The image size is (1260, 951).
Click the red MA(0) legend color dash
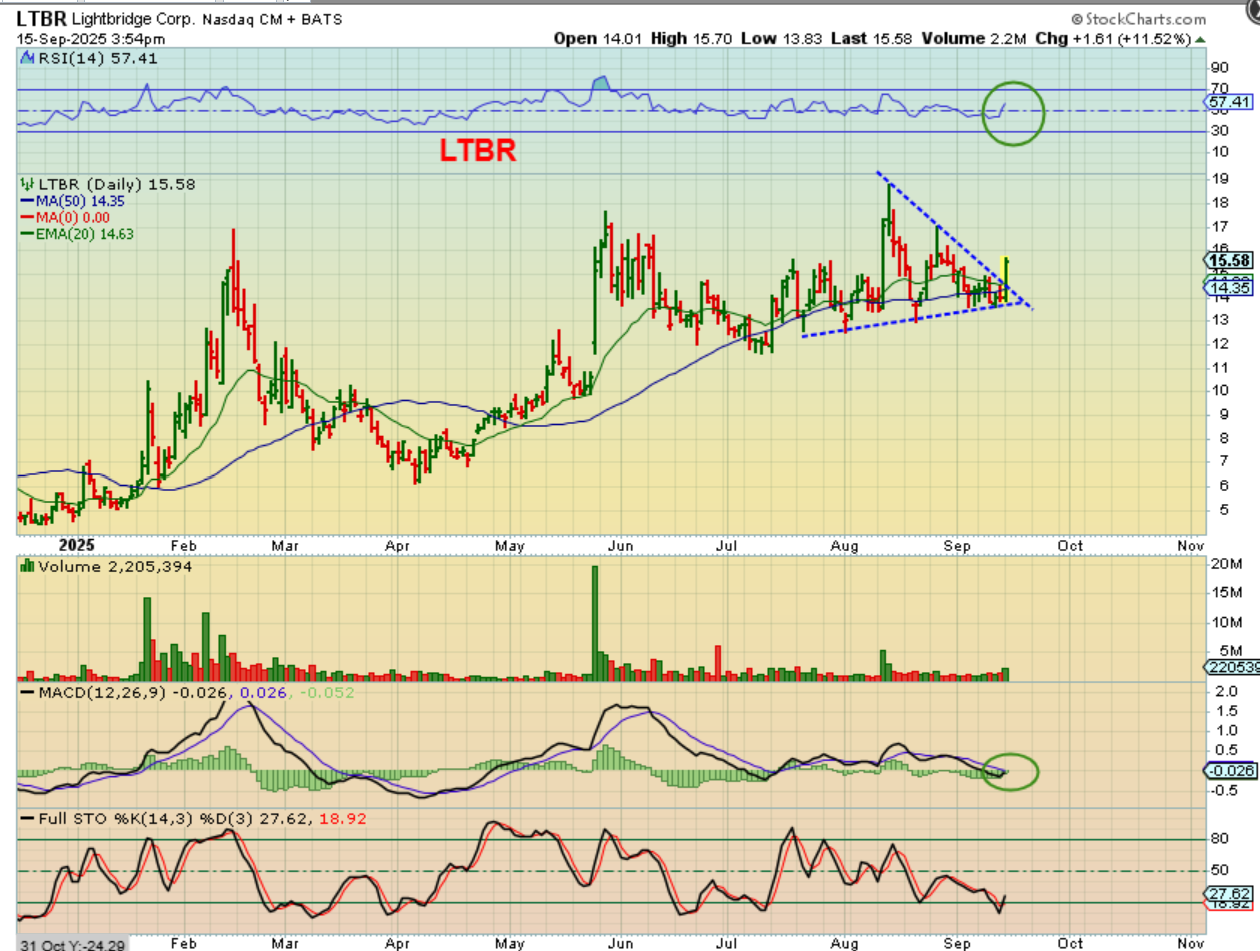pyautogui.click(x=27, y=217)
